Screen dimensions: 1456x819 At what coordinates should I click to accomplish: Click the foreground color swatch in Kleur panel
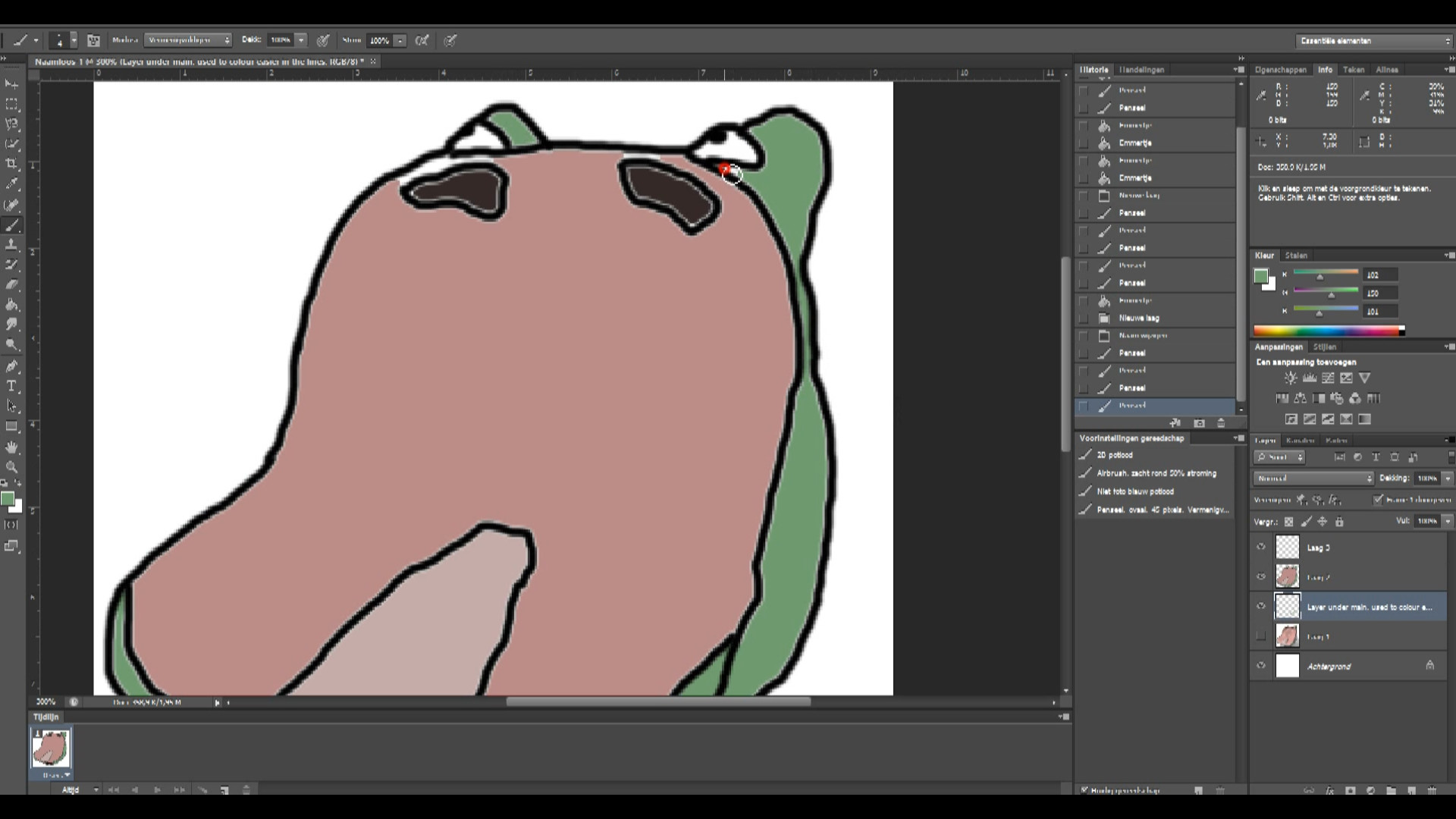click(x=1260, y=276)
